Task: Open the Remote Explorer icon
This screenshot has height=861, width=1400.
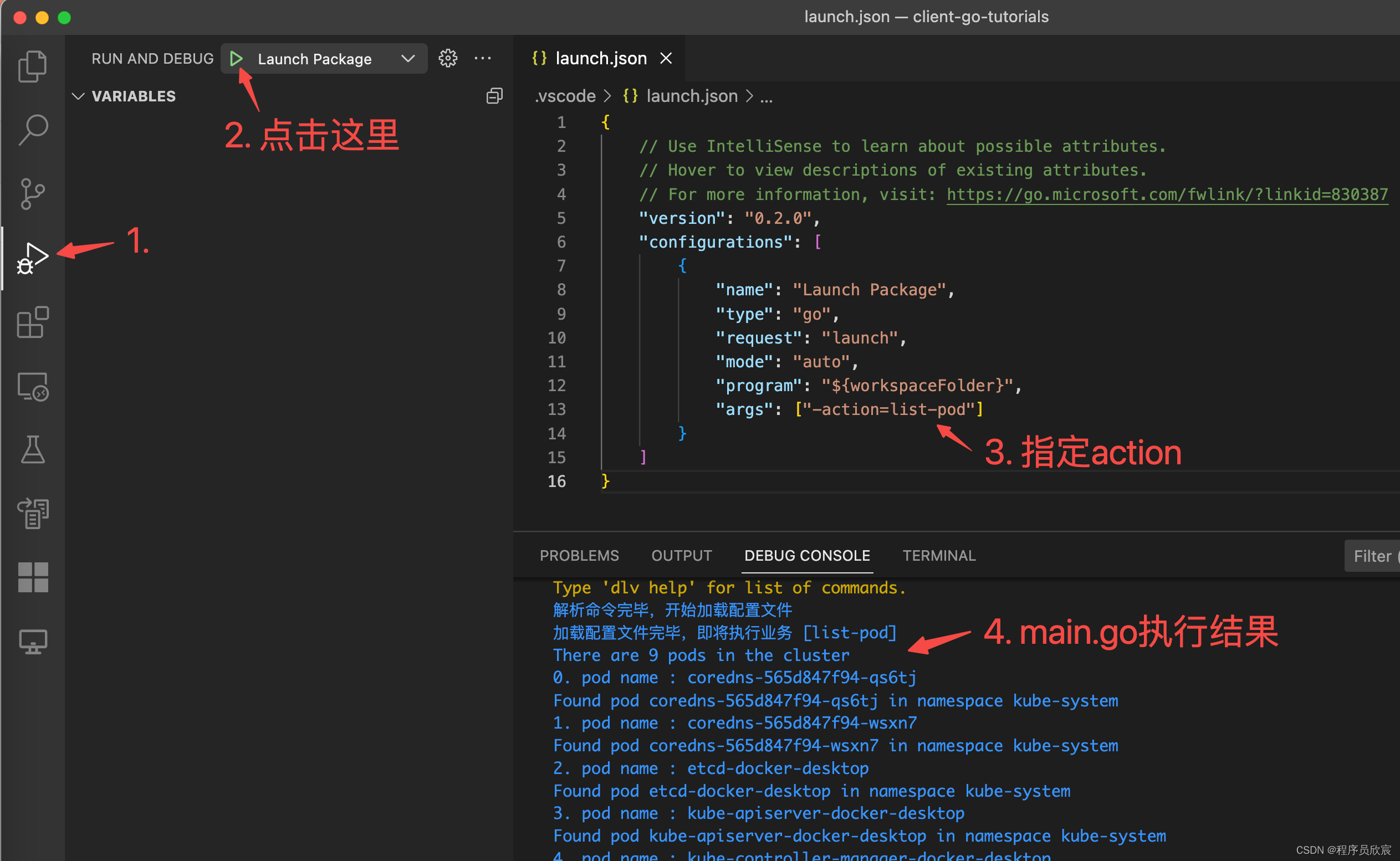Action: click(x=33, y=387)
